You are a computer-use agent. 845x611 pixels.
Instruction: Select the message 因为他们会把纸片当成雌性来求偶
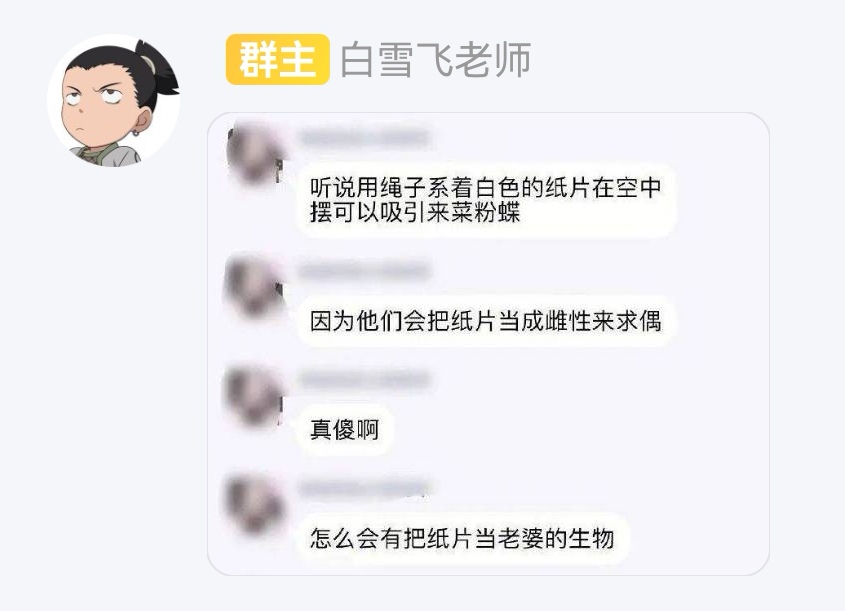click(x=485, y=321)
